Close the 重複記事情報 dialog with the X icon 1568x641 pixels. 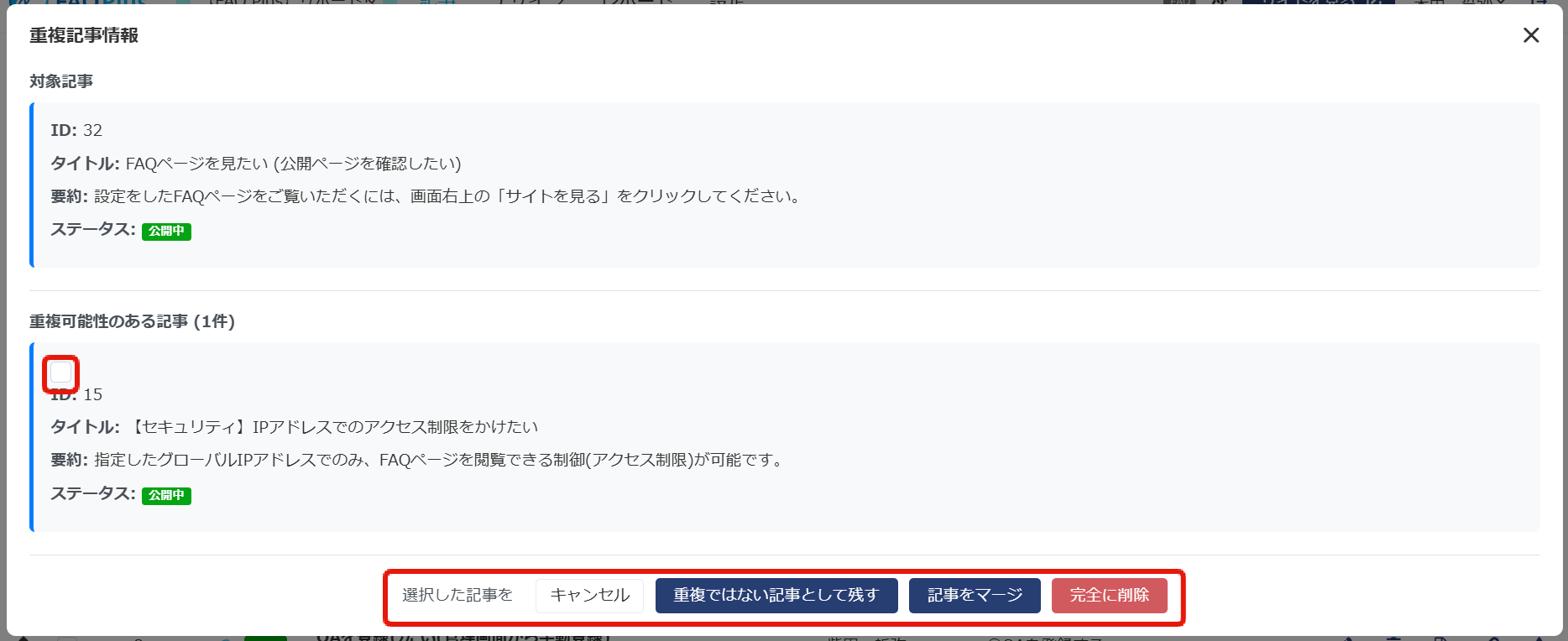[1531, 35]
